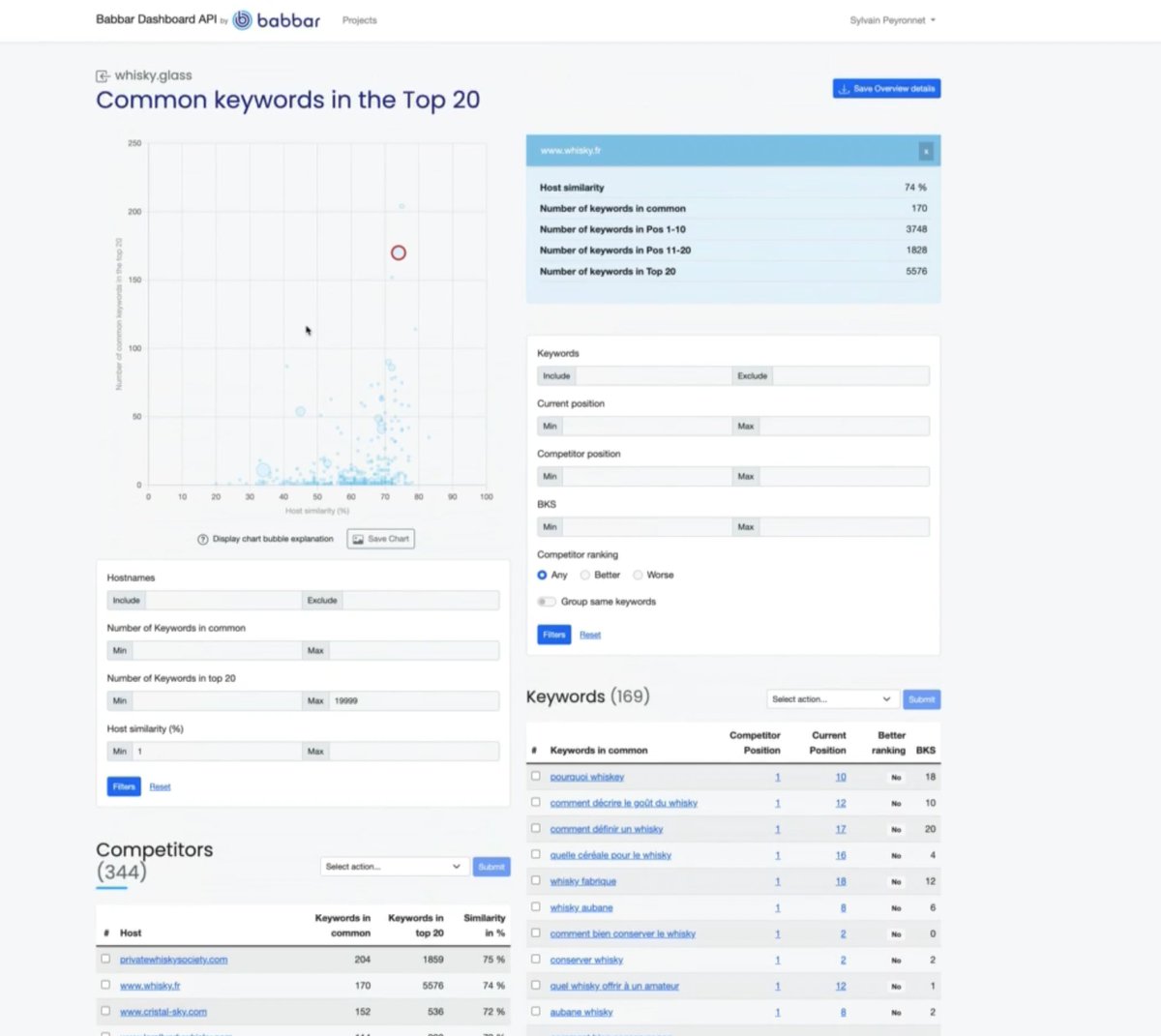Apply the keywords Filters button
Viewport: 1161px width, 1036px height.
tap(554, 635)
